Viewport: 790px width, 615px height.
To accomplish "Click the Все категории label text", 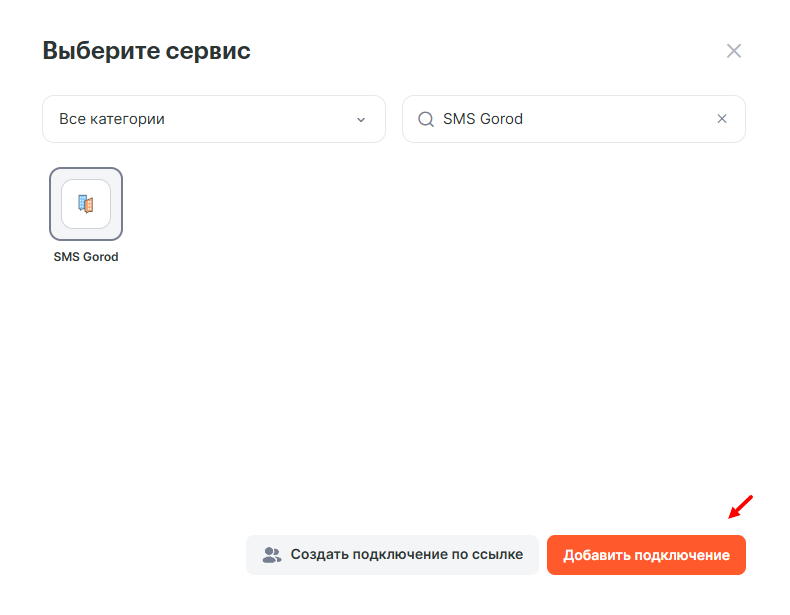I will (112, 119).
